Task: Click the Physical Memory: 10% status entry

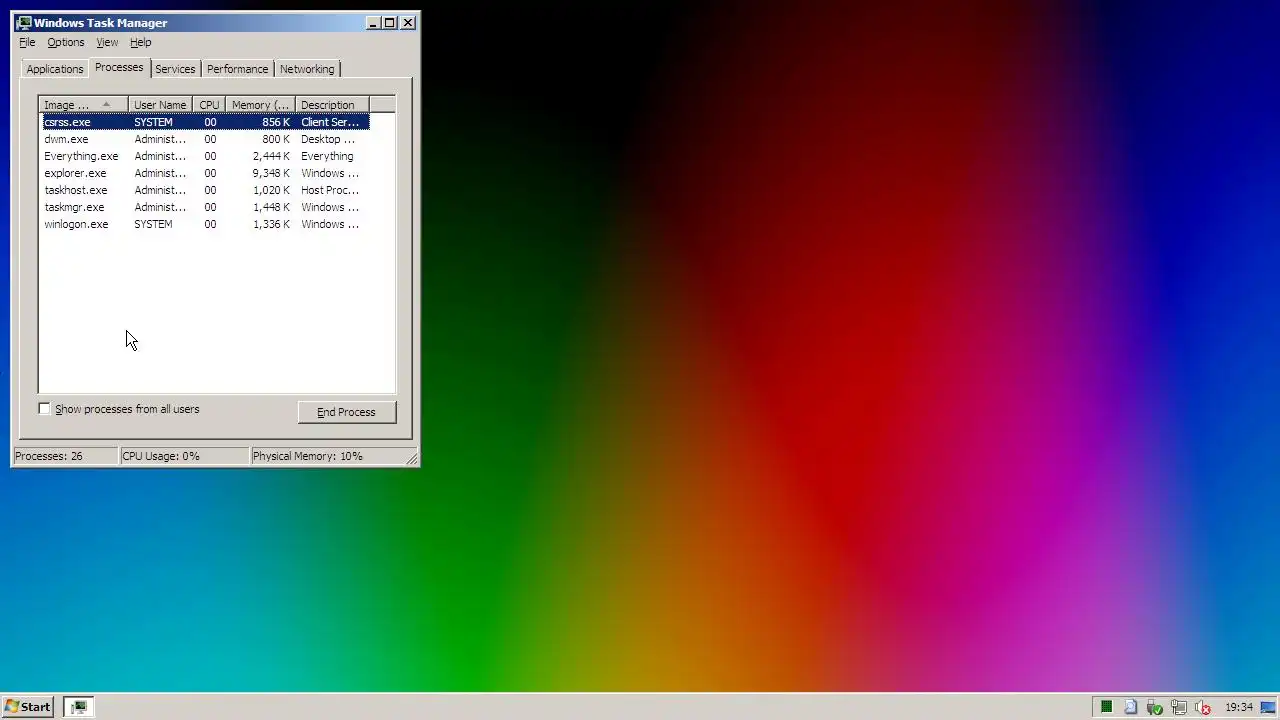Action: coord(327,456)
